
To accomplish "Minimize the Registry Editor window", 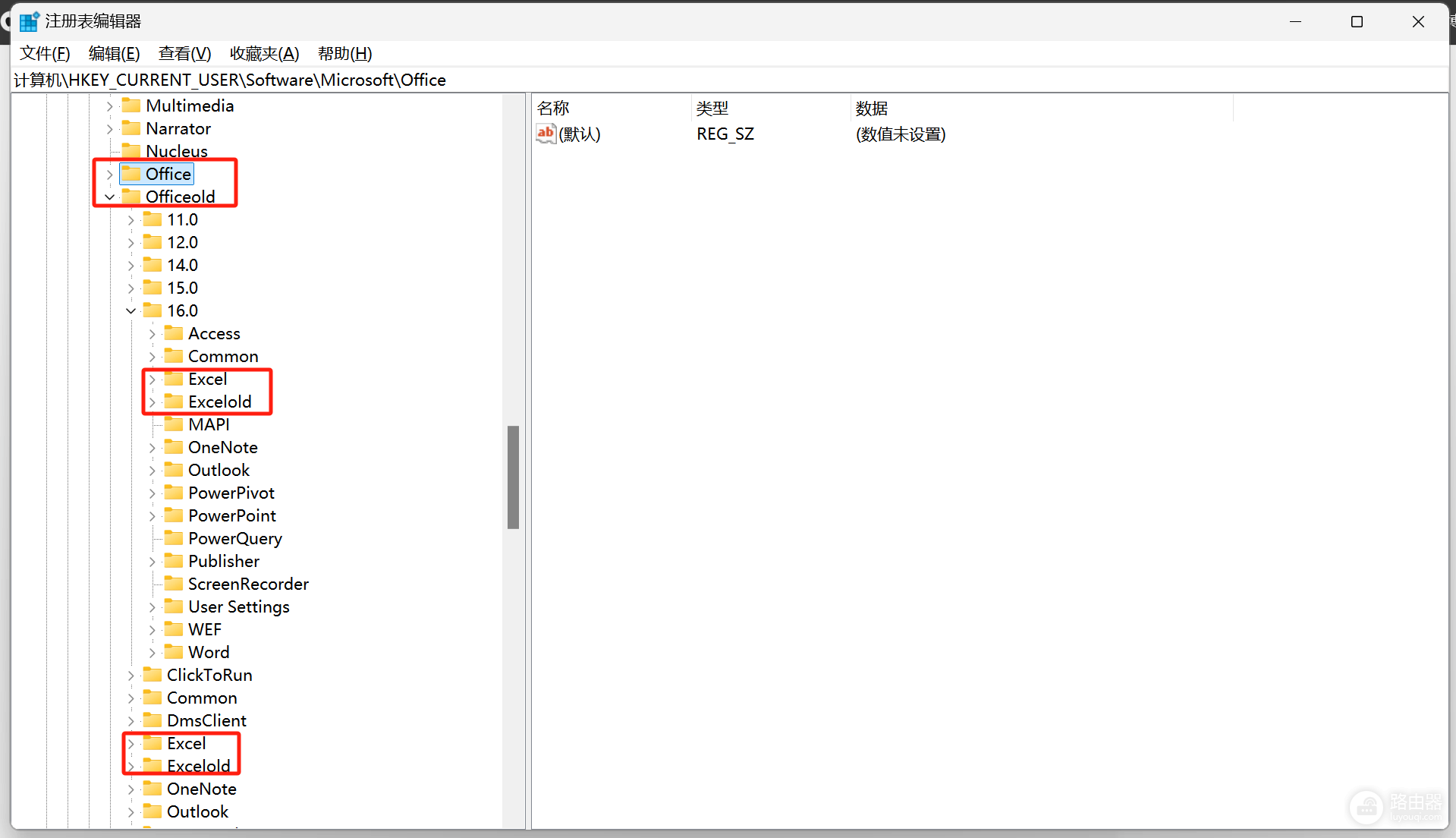I will click(1295, 21).
